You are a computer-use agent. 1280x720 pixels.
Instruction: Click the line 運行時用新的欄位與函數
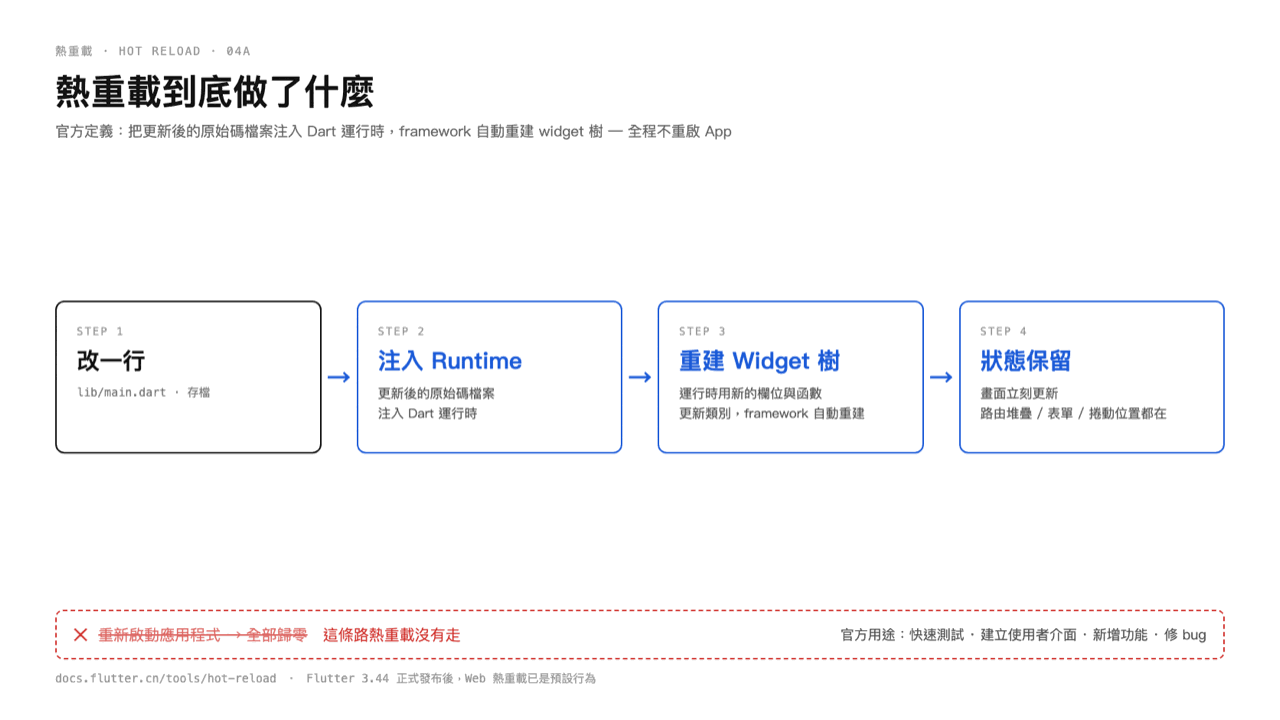[750, 393]
